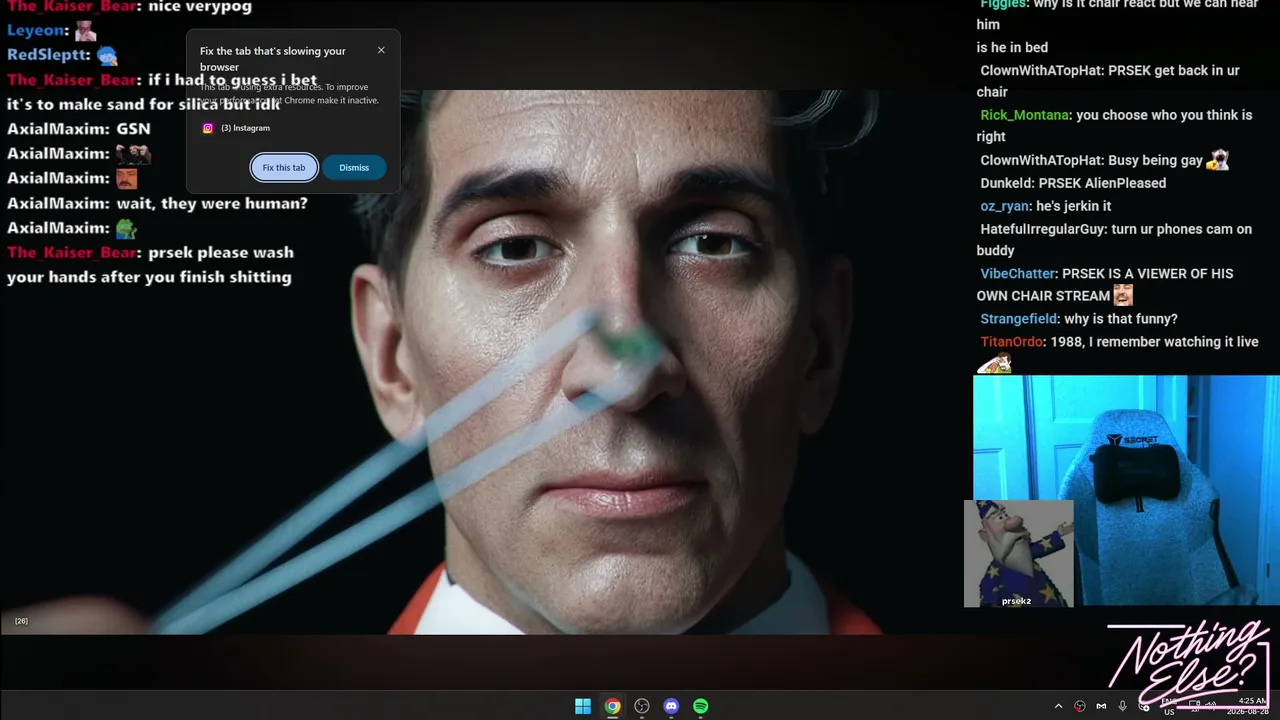
Task: Select the (3) Instagram tab label
Action: [x=245, y=128]
